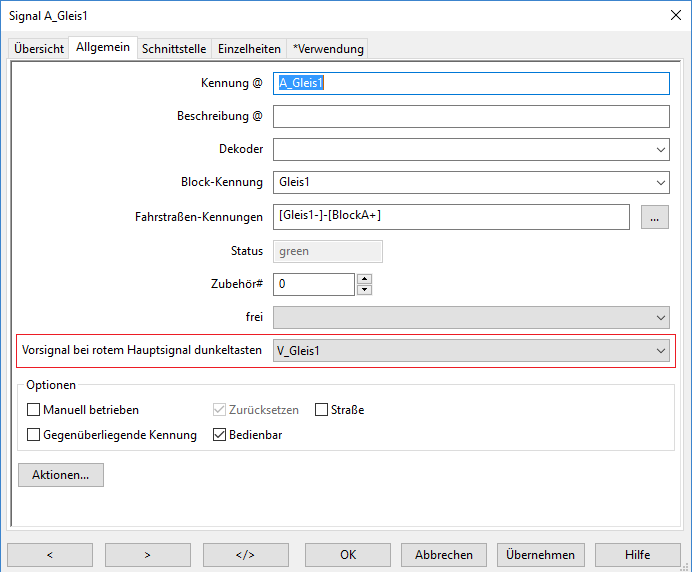Image resolution: width=692 pixels, height=572 pixels.
Task: Toggle the 'Bedienbar' checkbox
Action: 221,435
